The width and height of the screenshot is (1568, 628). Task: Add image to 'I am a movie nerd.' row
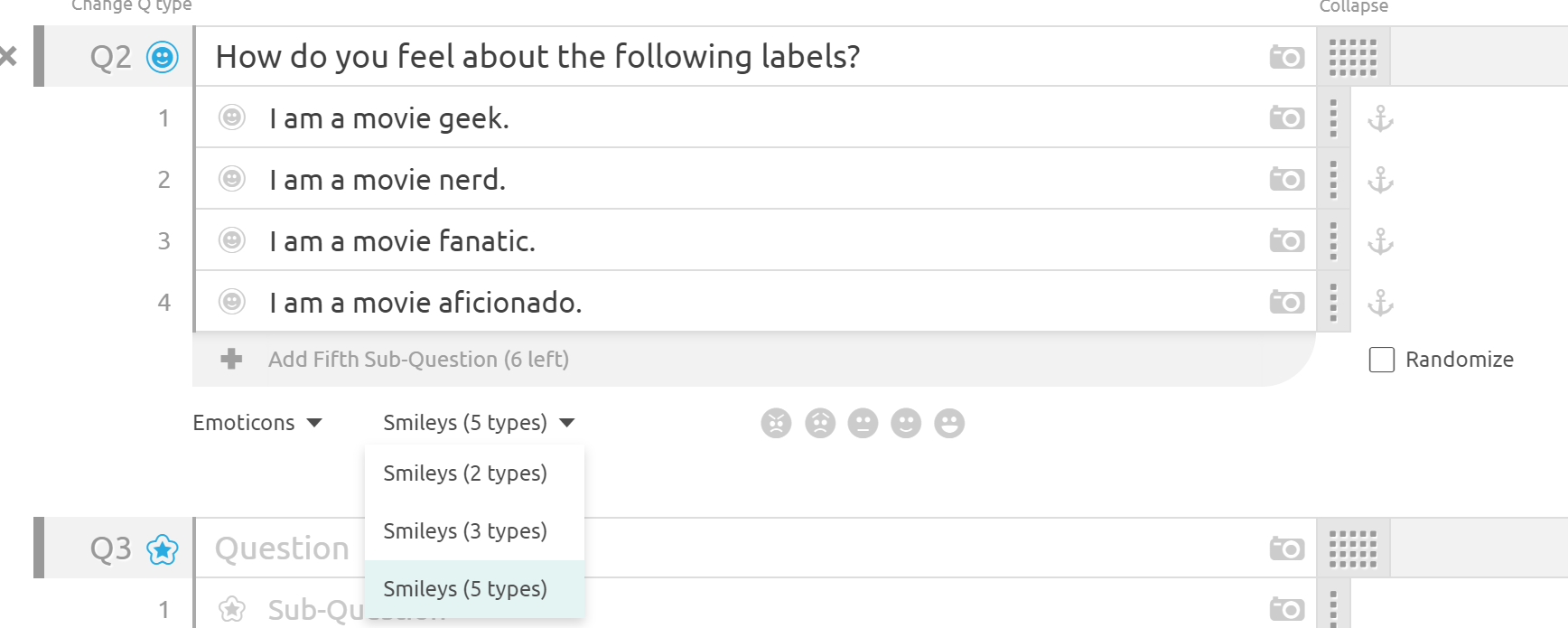point(1286,179)
